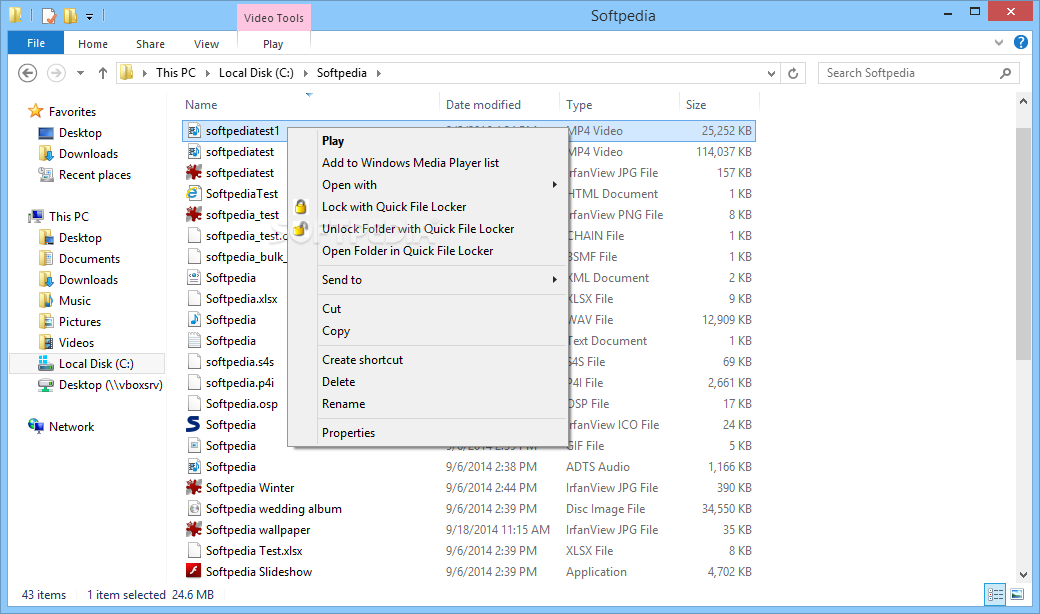Open the Customize Quick Access Toolbar dropdown
Image resolution: width=1040 pixels, height=614 pixels.
click(x=90, y=17)
